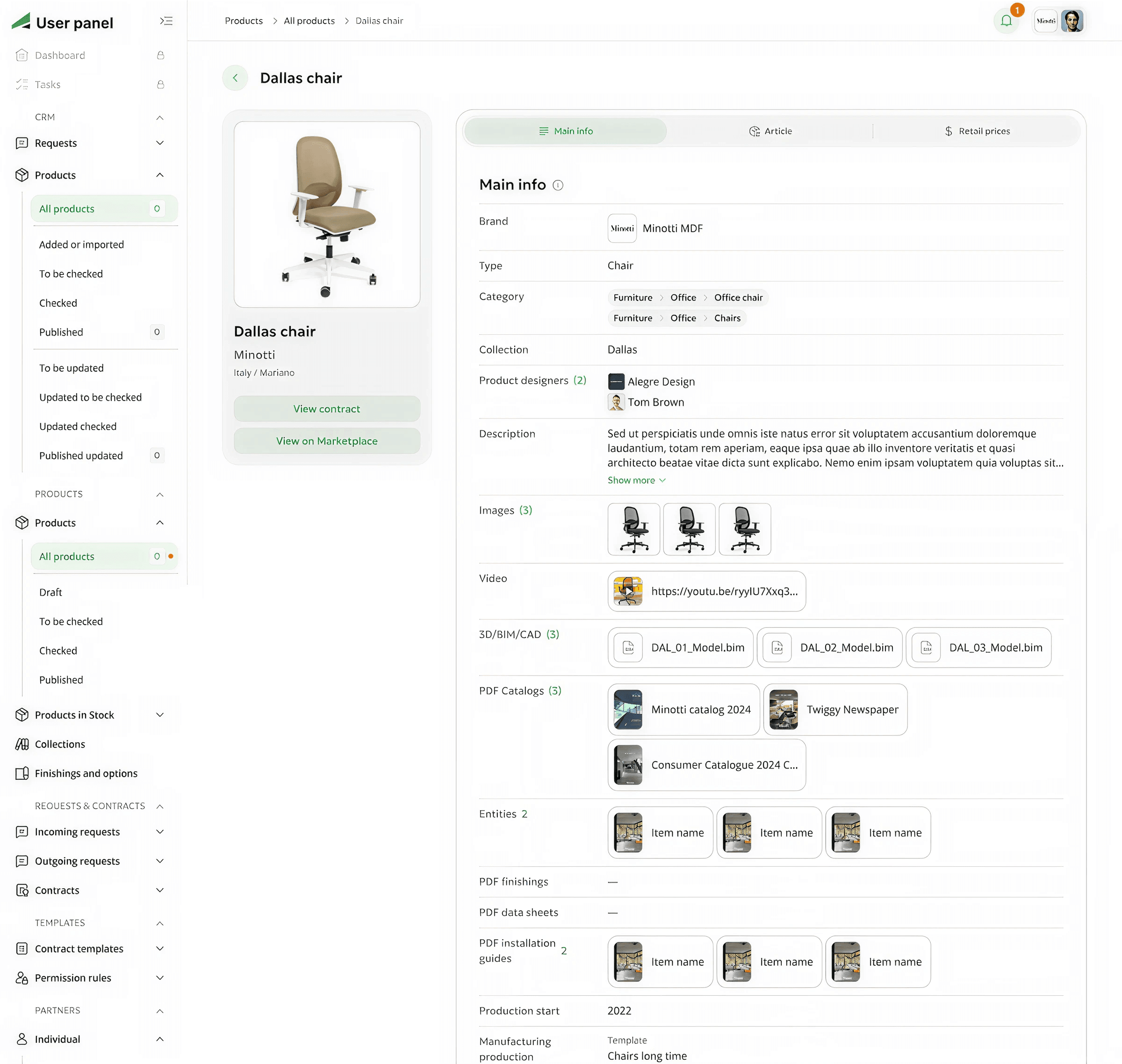Open DAL_02_Model.bim file

[829, 647]
